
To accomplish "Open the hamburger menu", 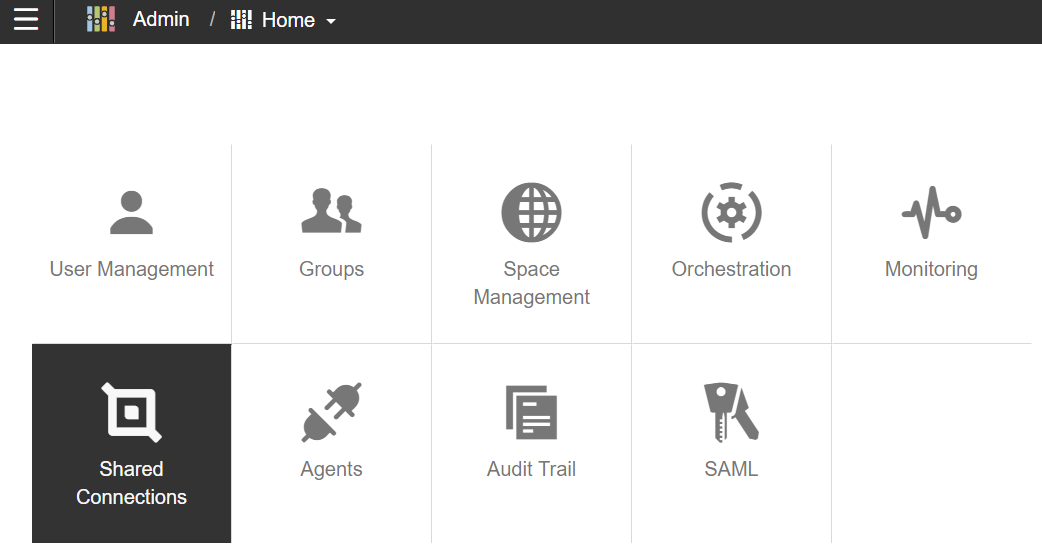I will click(26, 19).
